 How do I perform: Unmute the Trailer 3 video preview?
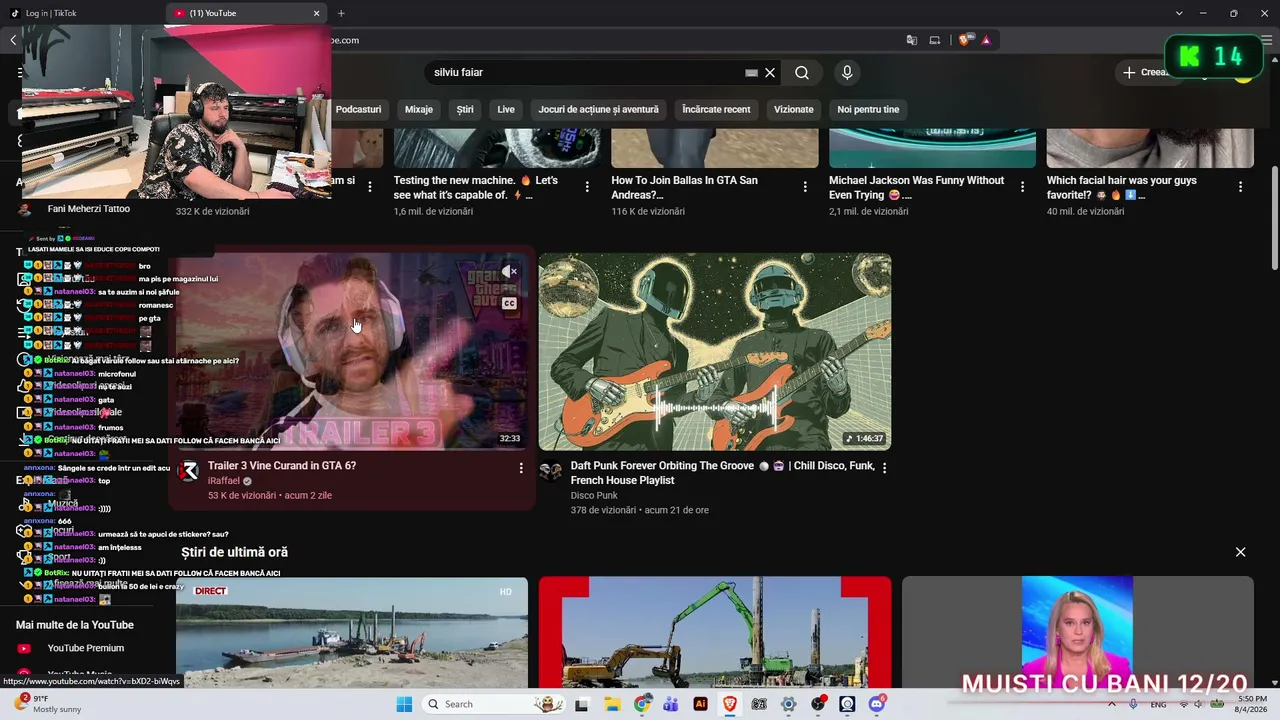coord(510,271)
